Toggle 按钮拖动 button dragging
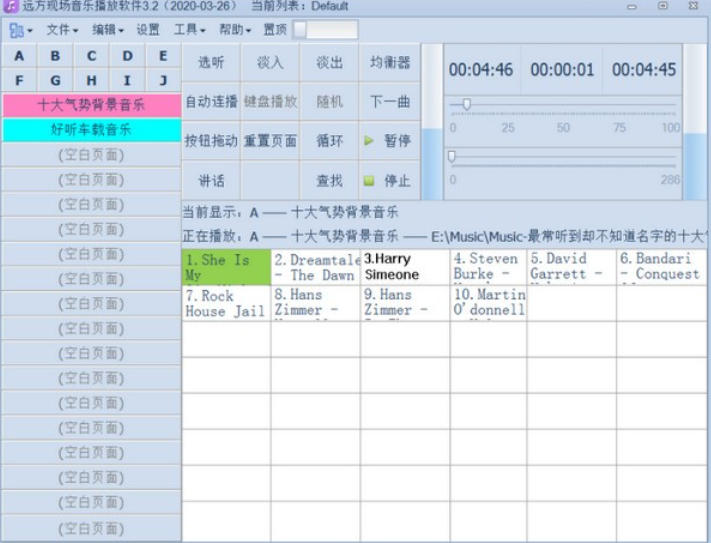The width and height of the screenshot is (711, 543). pos(211,141)
